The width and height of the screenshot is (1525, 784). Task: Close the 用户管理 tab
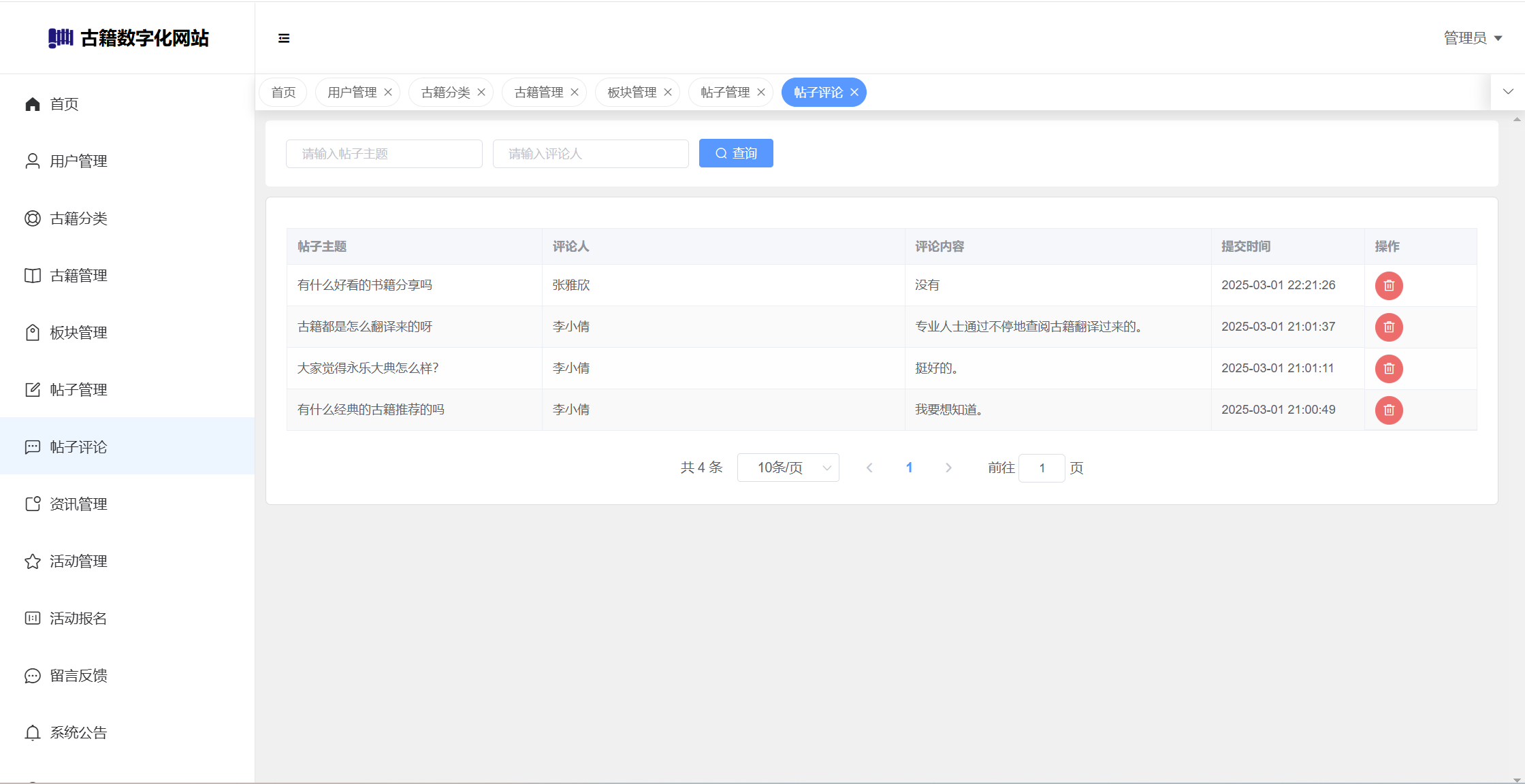[388, 93]
